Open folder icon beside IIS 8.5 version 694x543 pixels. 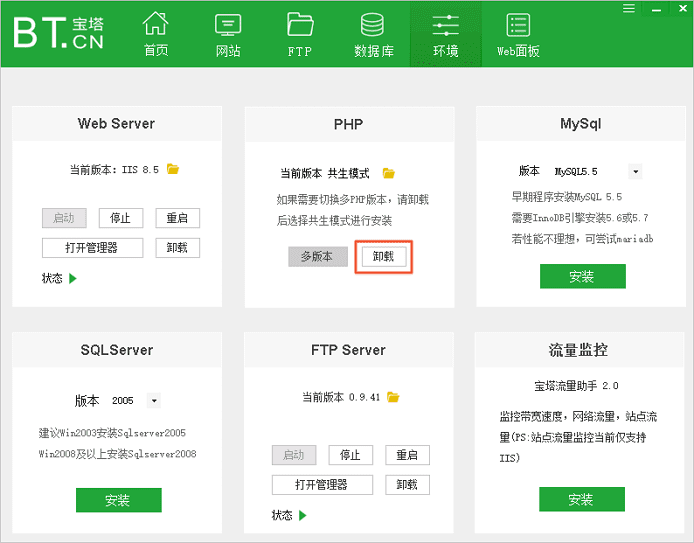click(x=173, y=169)
